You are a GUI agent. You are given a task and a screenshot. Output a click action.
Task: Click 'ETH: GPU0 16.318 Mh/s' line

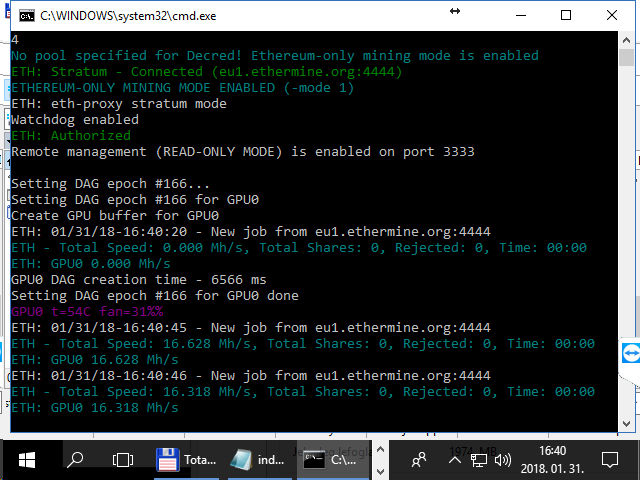pos(95,407)
